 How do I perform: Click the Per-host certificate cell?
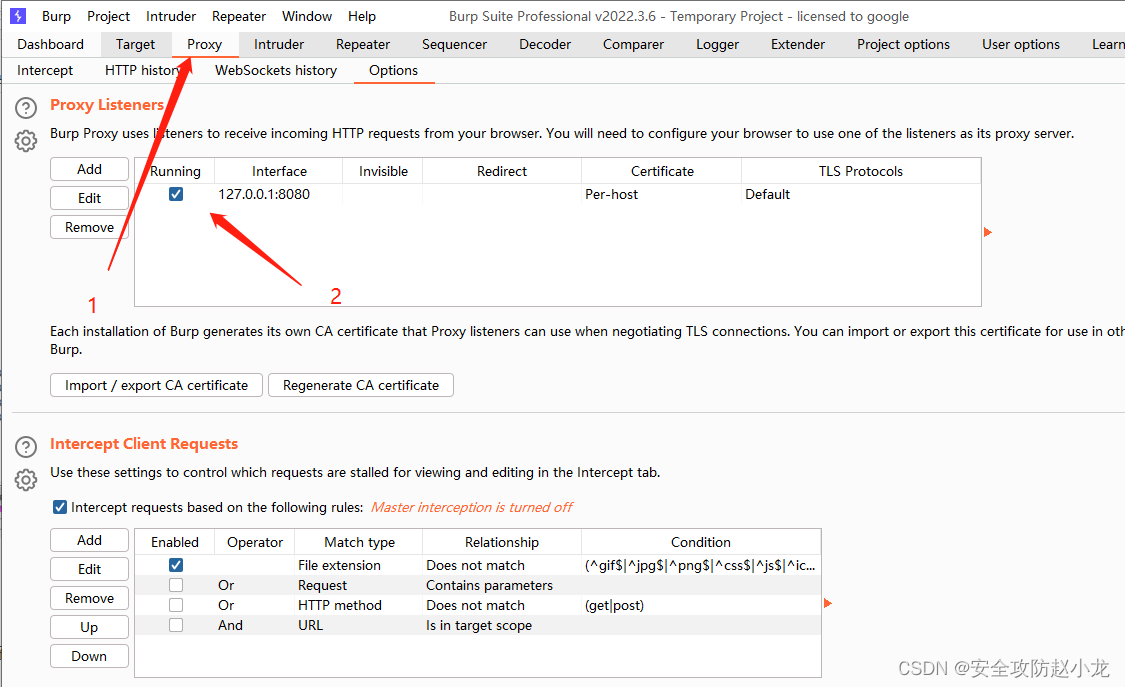coord(661,194)
